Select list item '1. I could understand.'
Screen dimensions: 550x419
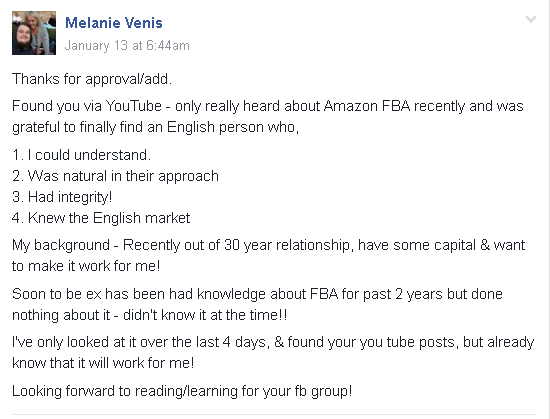pos(81,155)
